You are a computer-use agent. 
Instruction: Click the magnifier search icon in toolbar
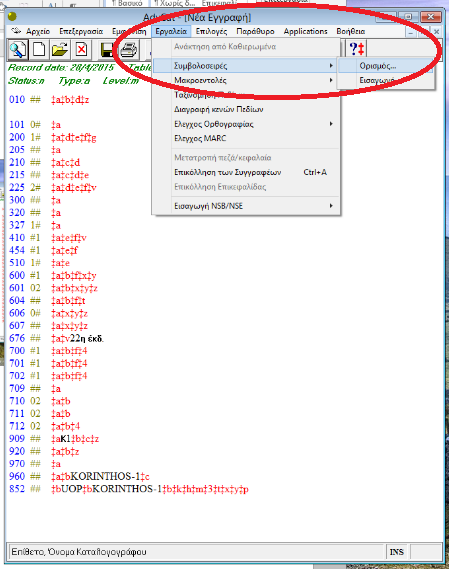point(17,49)
